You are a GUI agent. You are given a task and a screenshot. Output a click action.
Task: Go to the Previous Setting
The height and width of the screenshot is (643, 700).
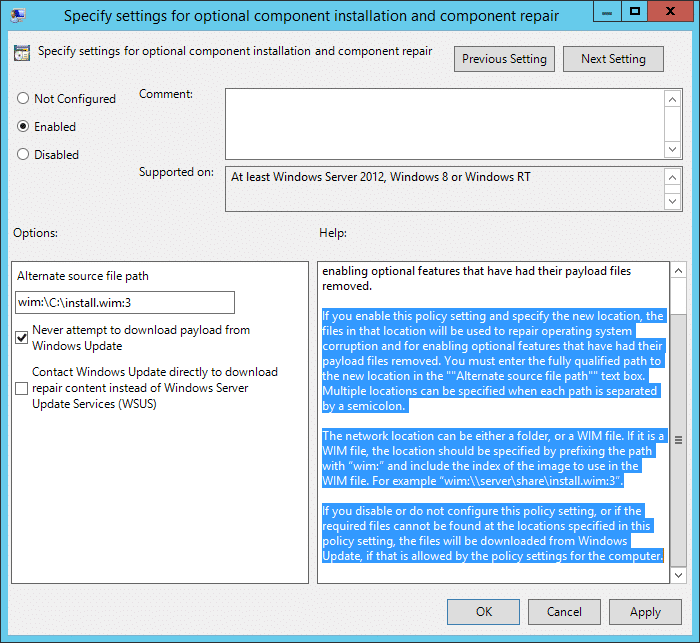click(504, 59)
